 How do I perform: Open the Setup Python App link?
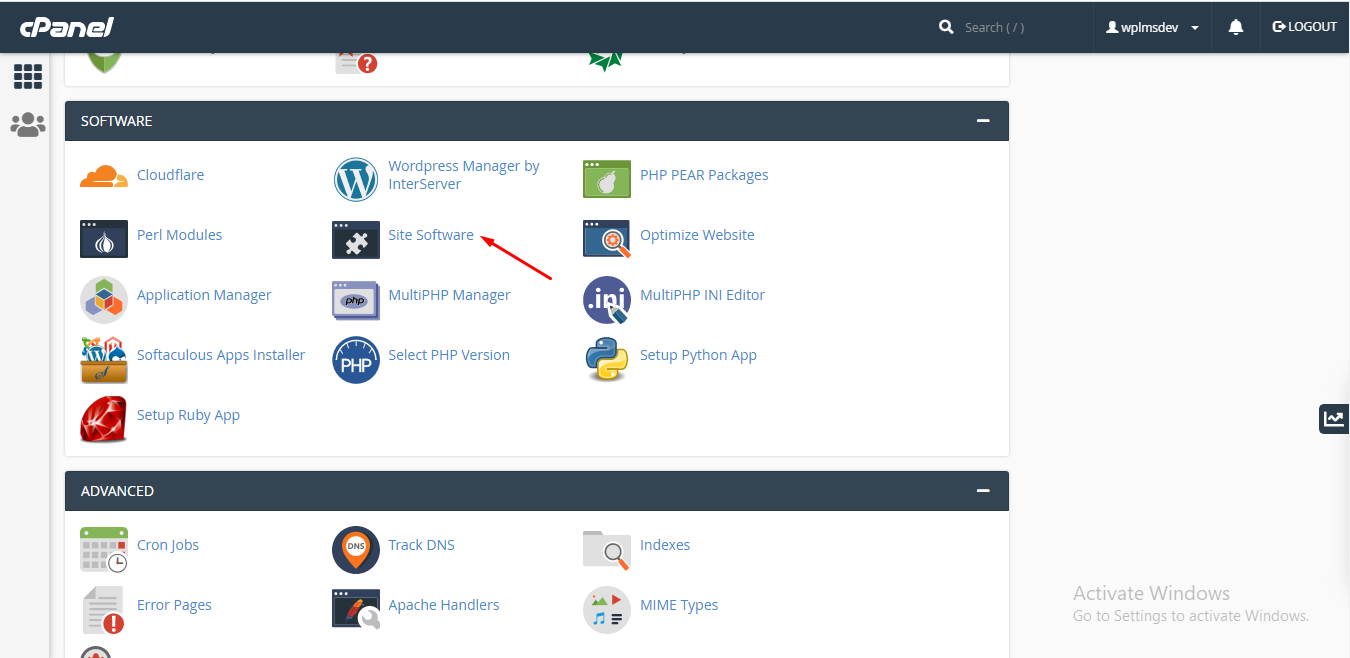tap(698, 355)
